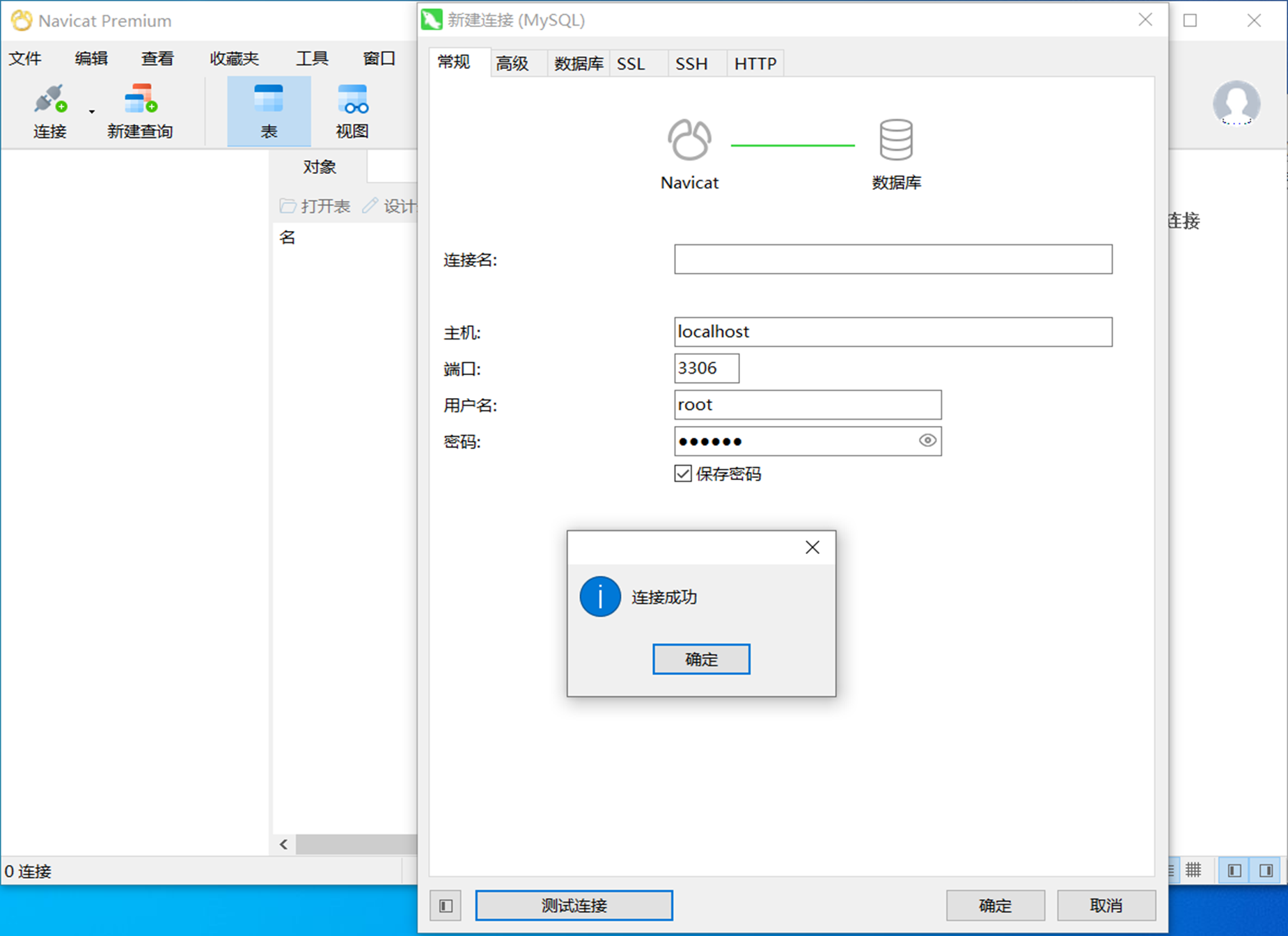
Task: Open the 工具 menu
Action: 312,58
